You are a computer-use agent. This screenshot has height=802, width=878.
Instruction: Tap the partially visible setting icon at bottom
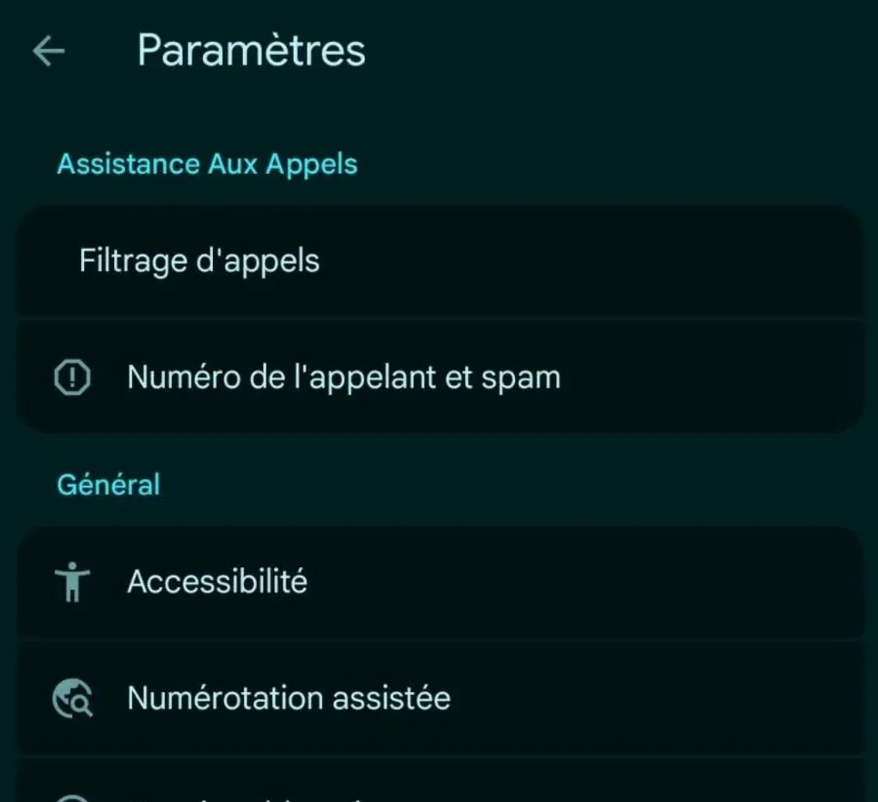point(72,795)
